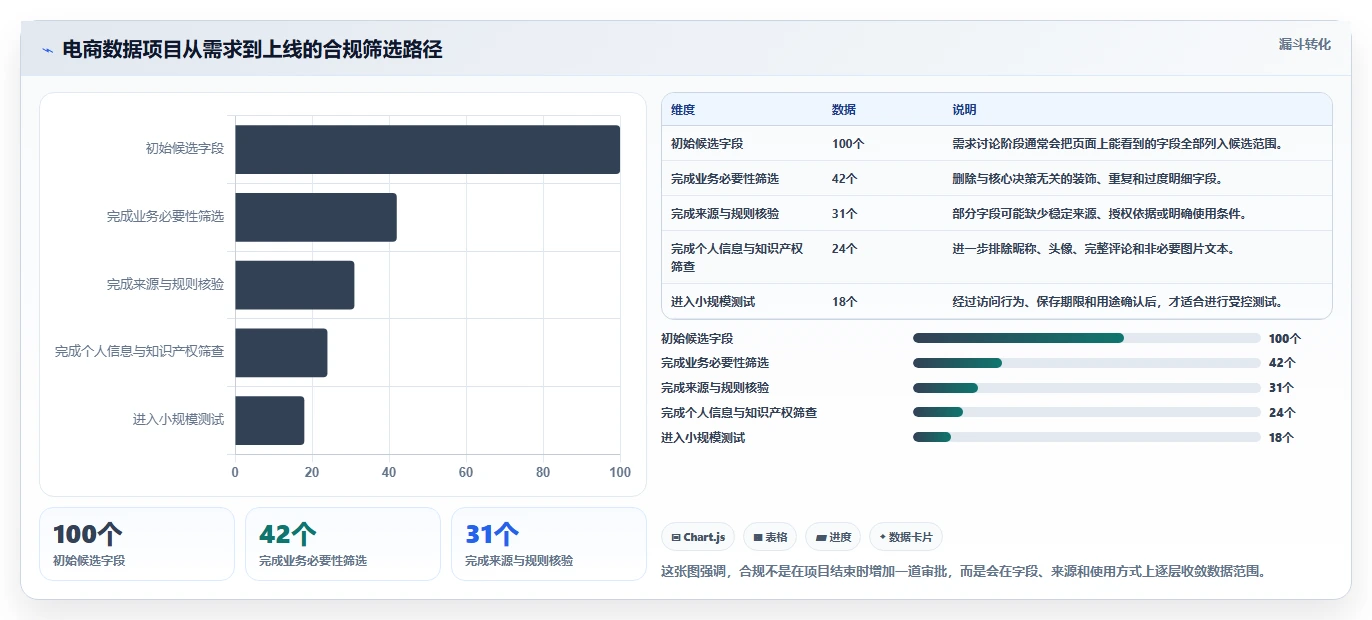This screenshot has width=1372, height=620.
Task: Click the x-axis tick label 20
Action: point(312,472)
